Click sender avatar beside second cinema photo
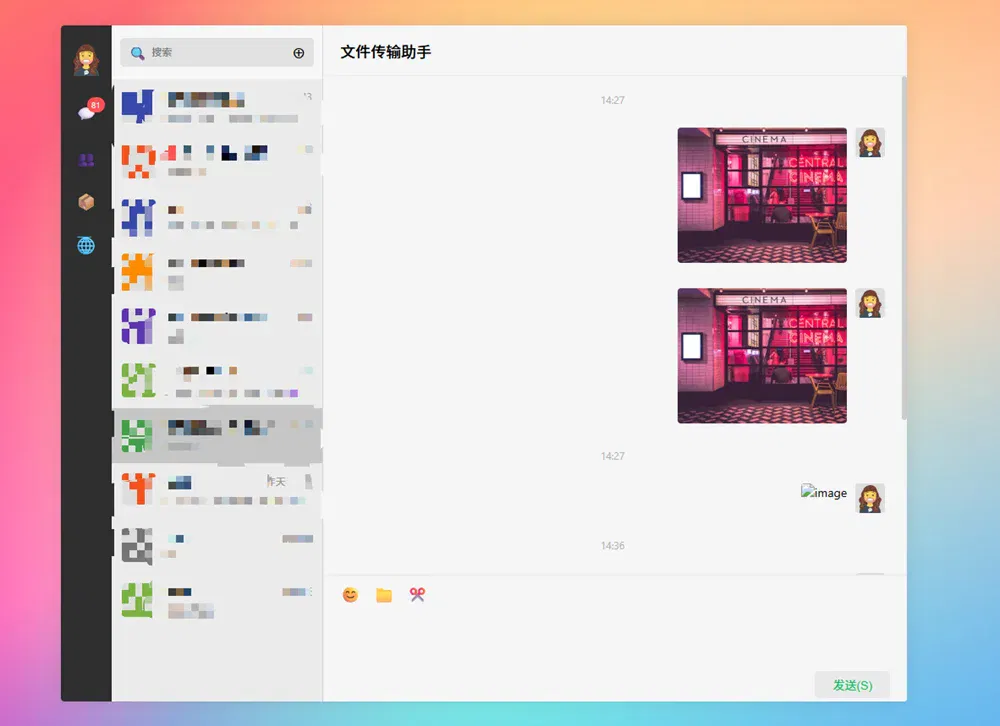 [x=870, y=303]
